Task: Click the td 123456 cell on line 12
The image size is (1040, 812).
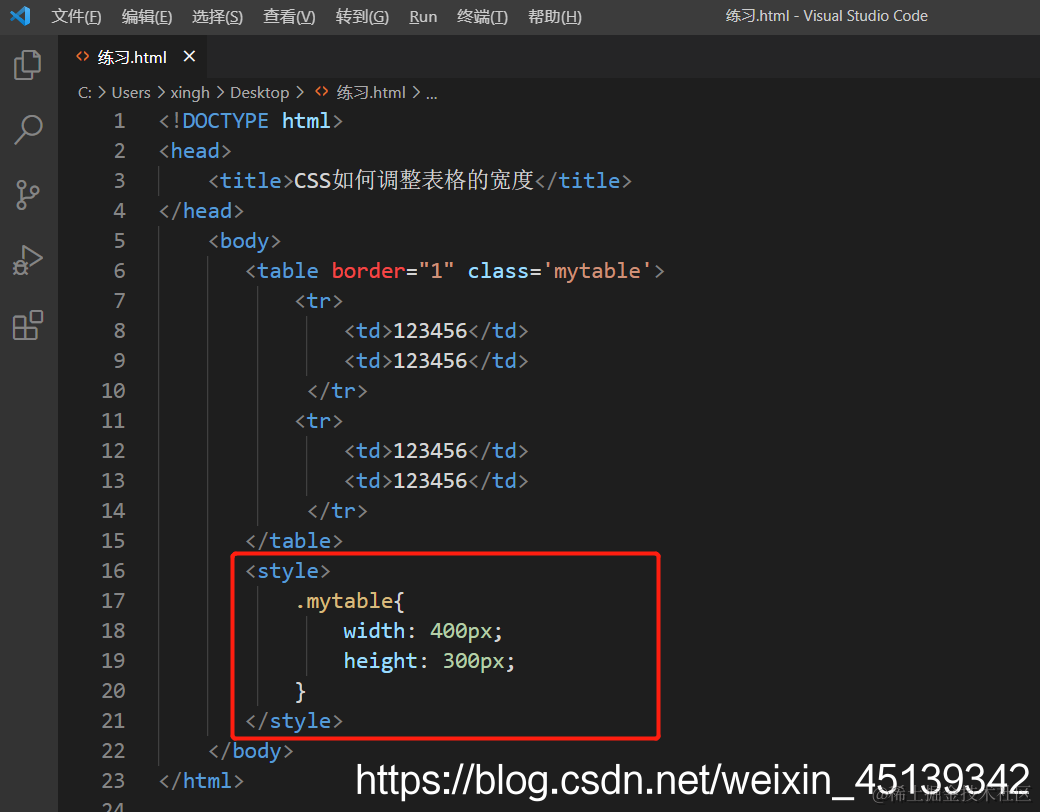Action: coord(436,450)
